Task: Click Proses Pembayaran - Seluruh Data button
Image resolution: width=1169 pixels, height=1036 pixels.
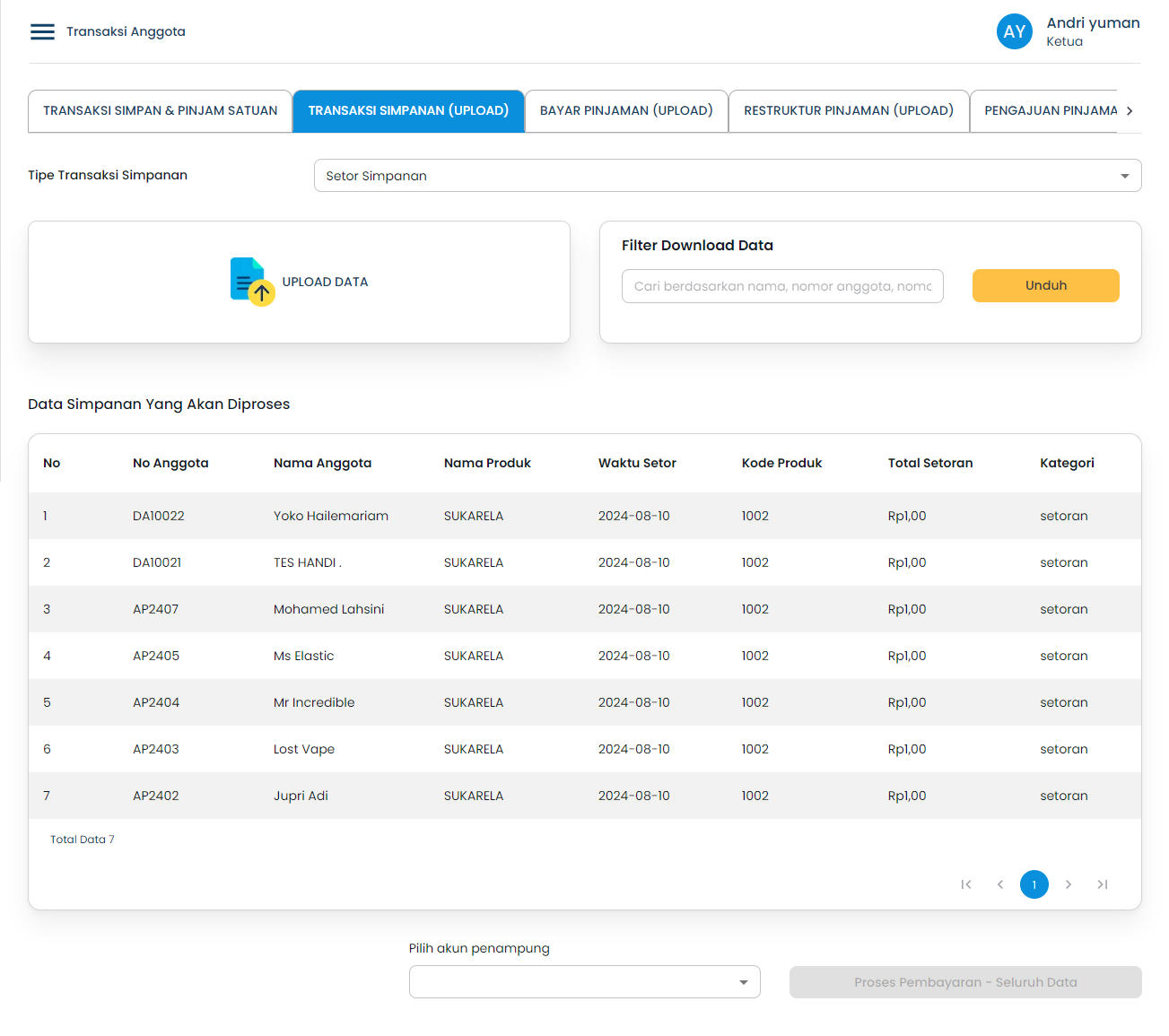Action: [x=965, y=982]
